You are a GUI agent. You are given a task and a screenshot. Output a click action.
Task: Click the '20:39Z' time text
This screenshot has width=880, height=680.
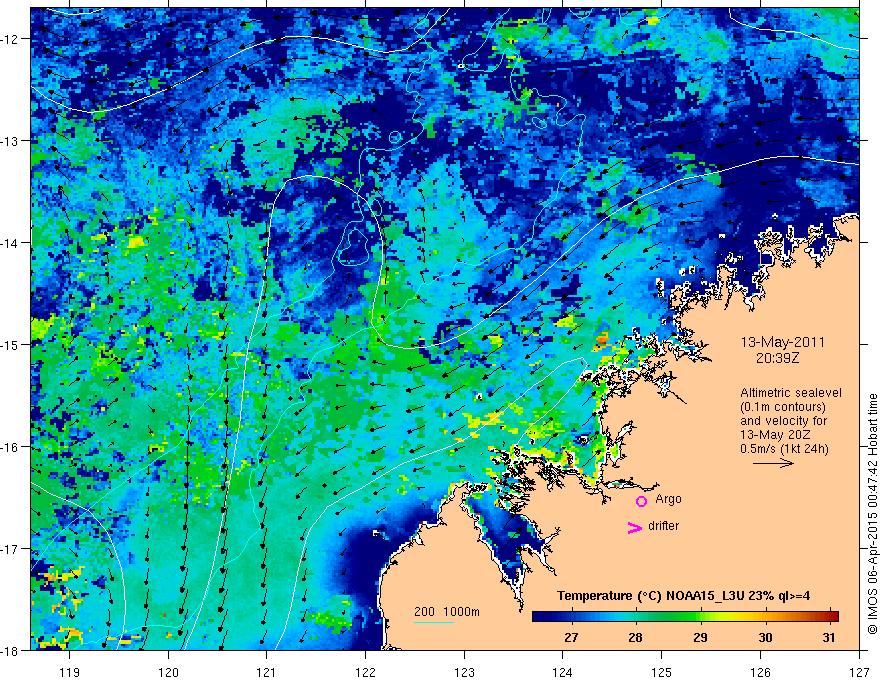777,358
